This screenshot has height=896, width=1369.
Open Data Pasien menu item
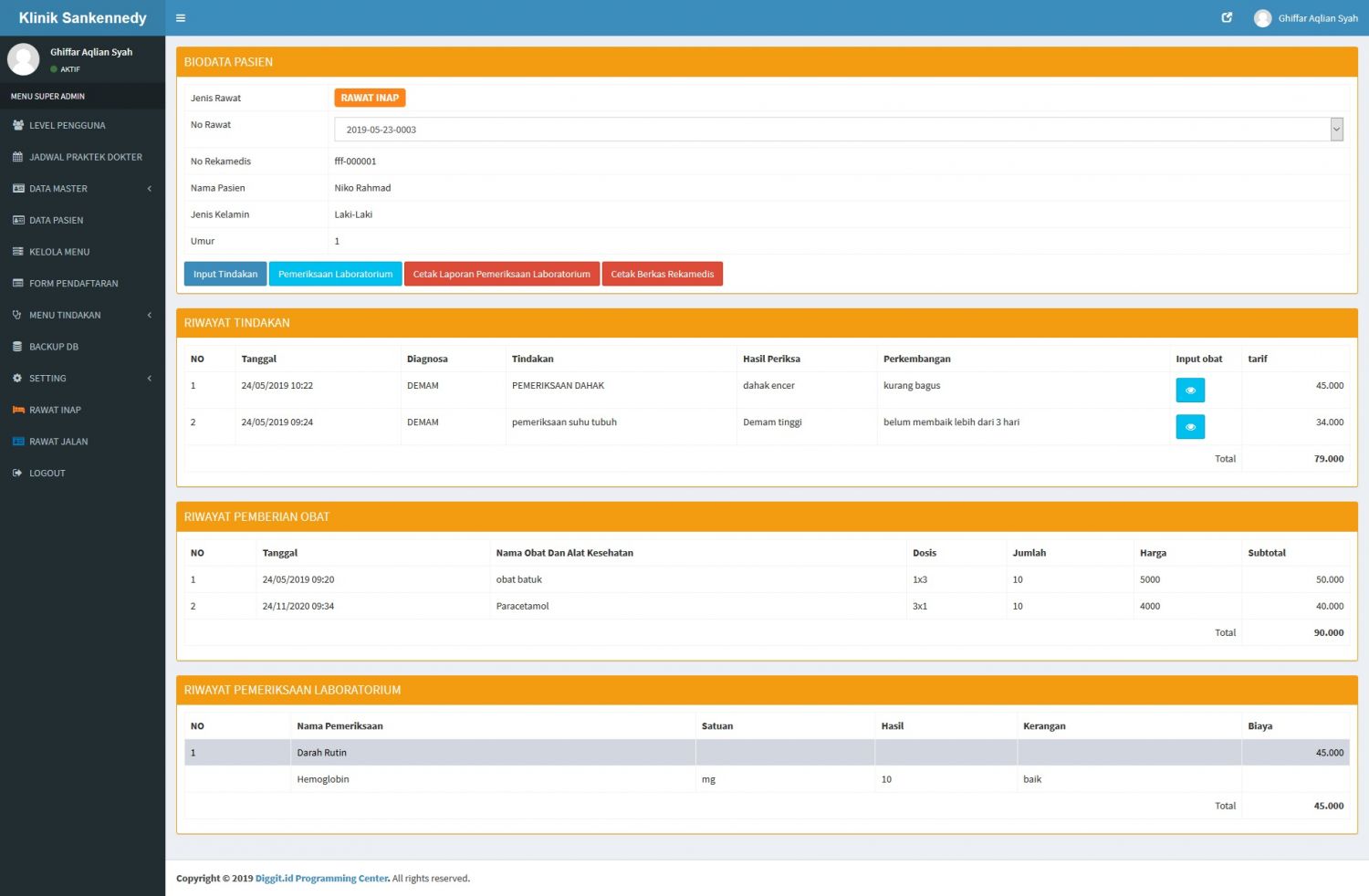point(57,221)
